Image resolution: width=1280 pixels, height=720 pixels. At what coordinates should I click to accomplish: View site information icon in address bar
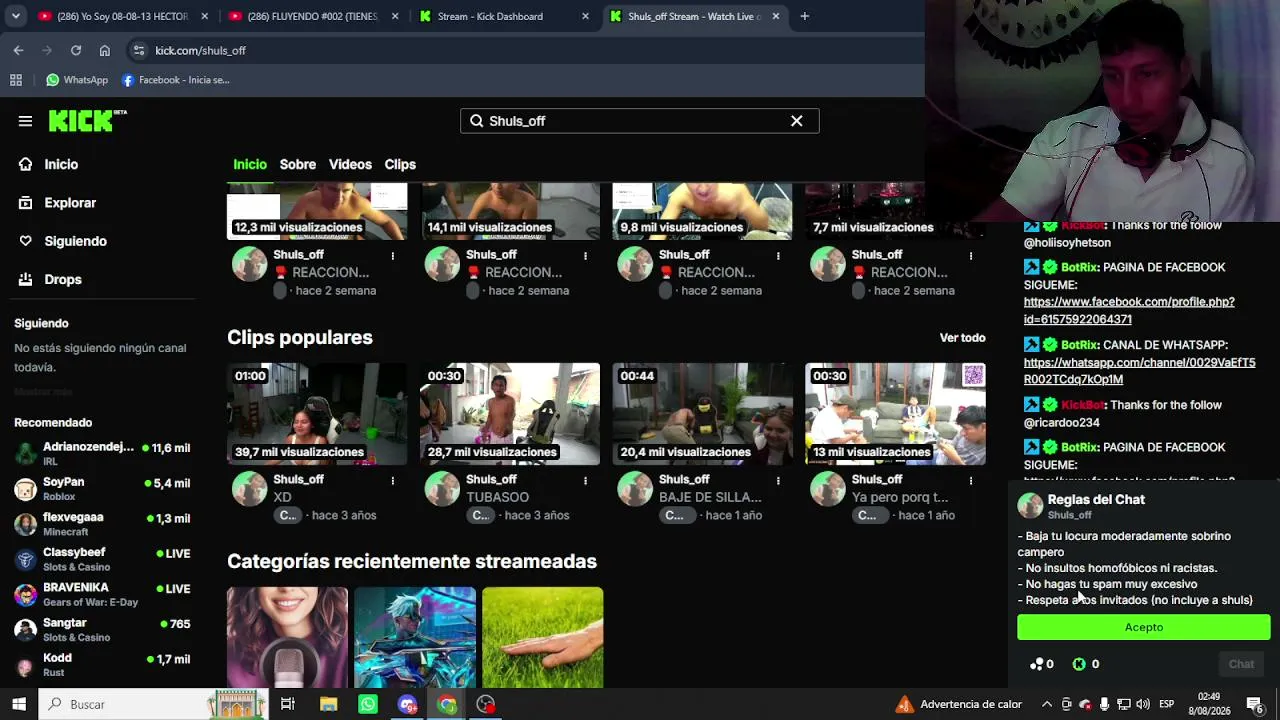pyautogui.click(x=139, y=50)
